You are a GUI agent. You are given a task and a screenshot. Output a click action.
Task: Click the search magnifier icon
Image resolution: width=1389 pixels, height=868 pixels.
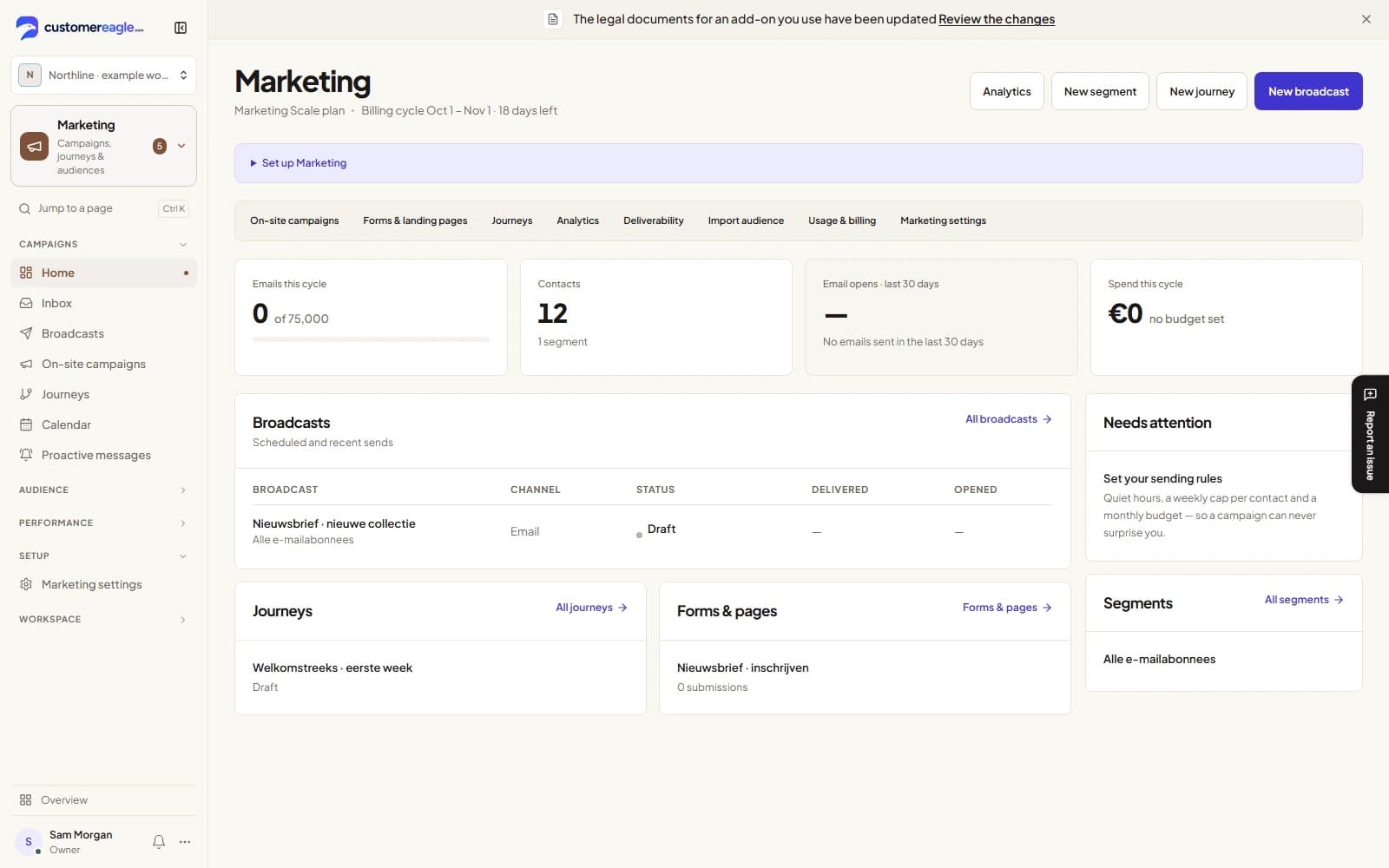25,208
